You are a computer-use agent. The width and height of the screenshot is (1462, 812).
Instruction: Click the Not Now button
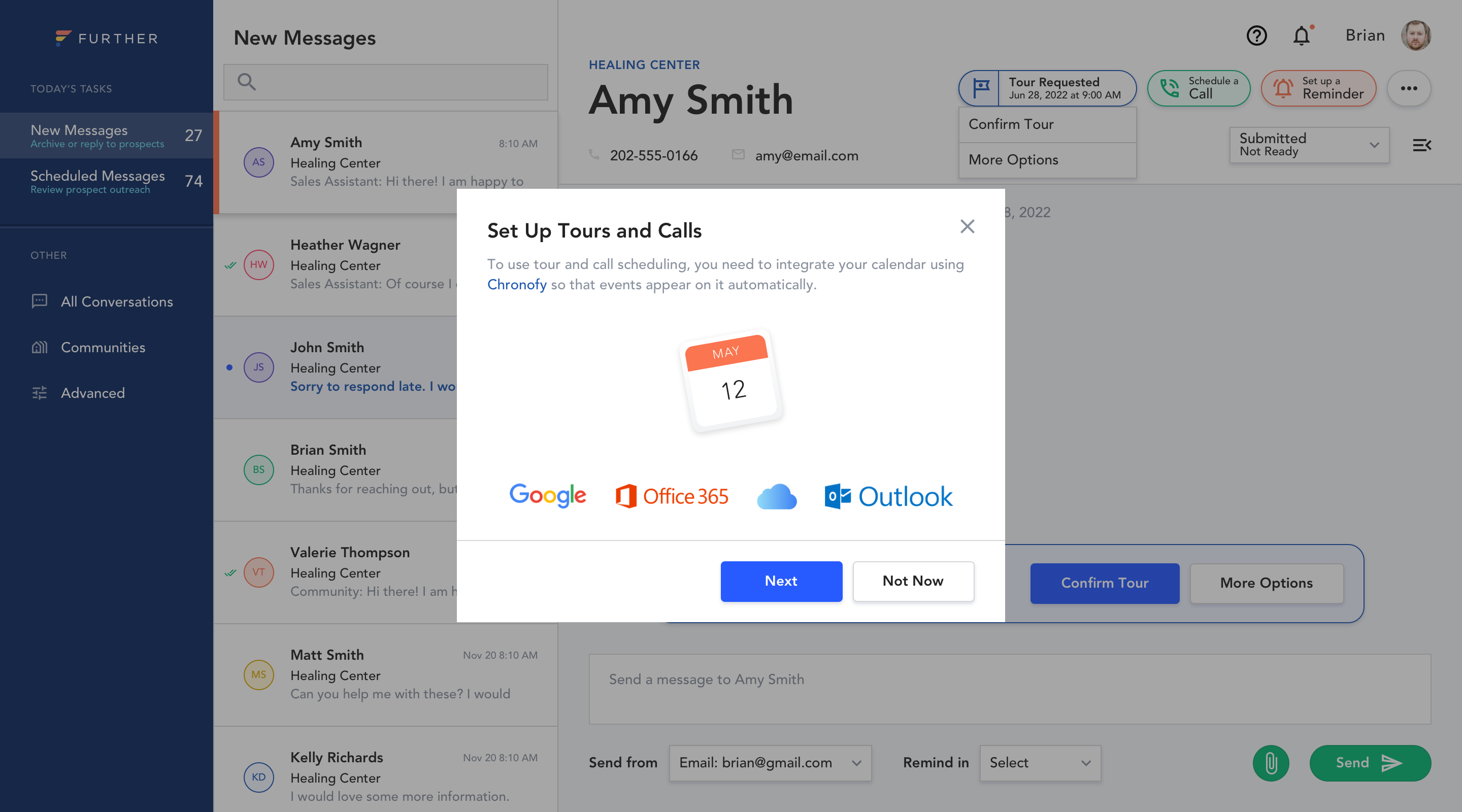[913, 581]
